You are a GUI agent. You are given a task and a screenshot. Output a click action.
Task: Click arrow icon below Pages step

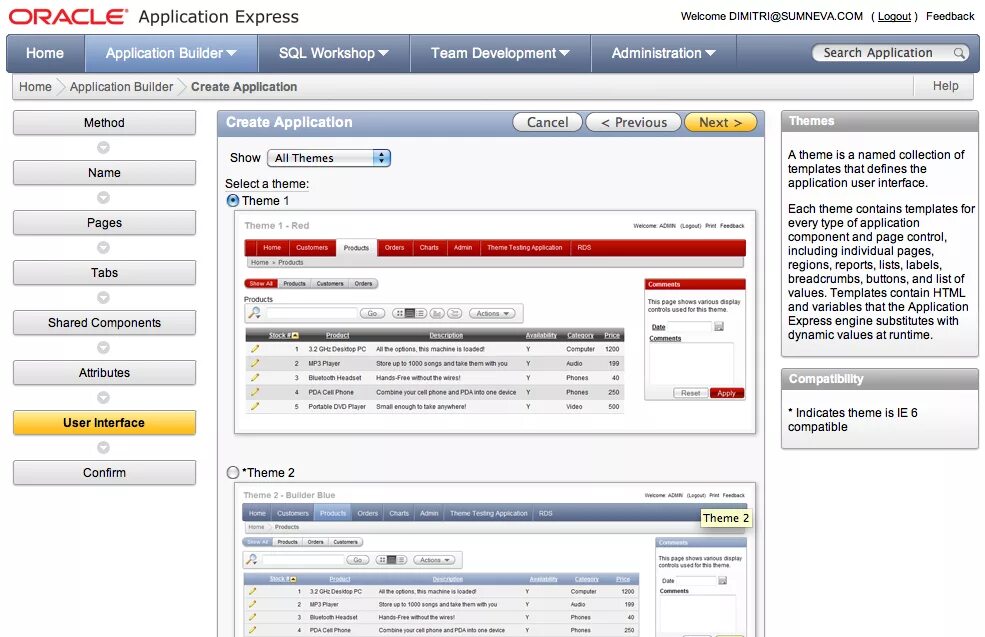click(x=104, y=248)
